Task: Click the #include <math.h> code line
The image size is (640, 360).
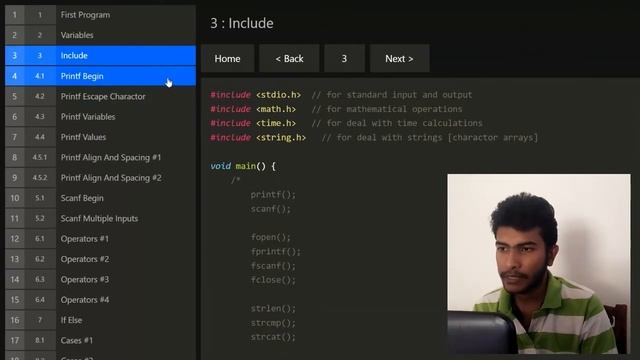Action: click(336, 109)
